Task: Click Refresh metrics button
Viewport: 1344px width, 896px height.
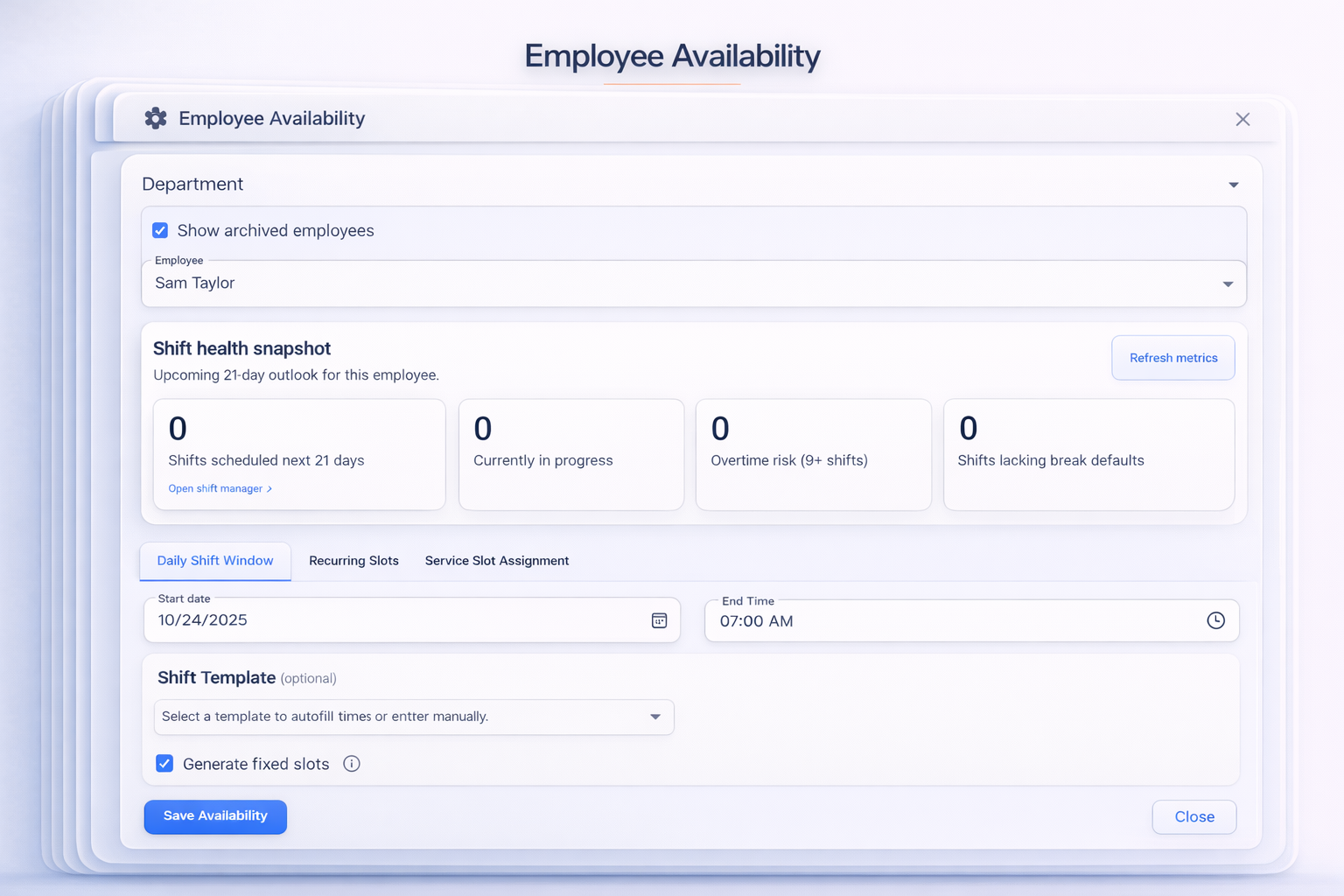Action: coord(1173,358)
